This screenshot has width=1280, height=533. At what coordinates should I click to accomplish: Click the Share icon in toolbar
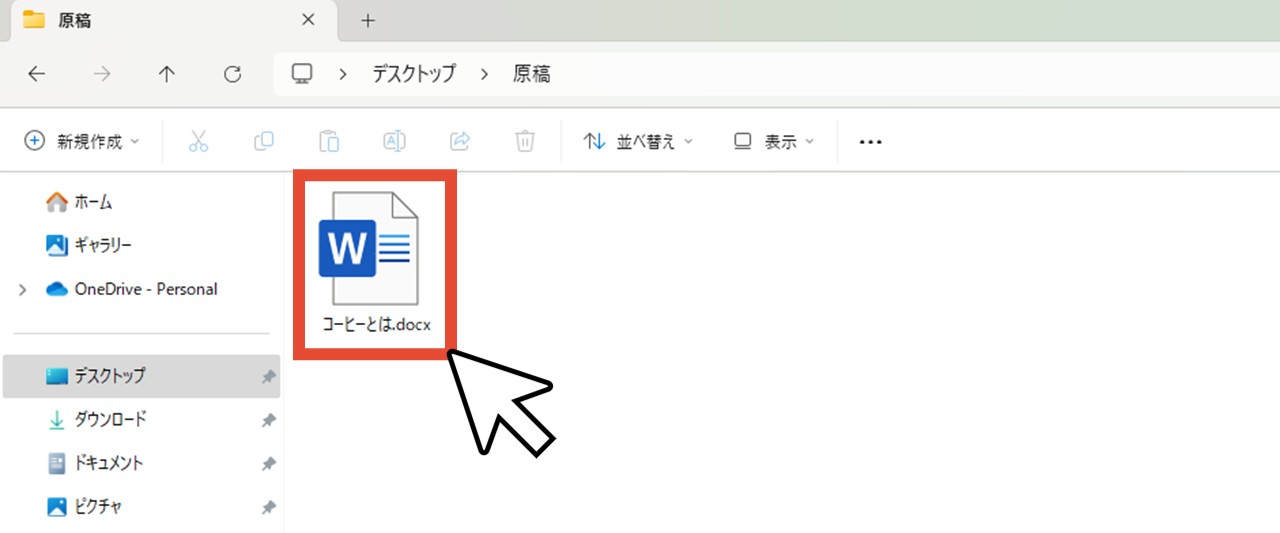pos(460,141)
